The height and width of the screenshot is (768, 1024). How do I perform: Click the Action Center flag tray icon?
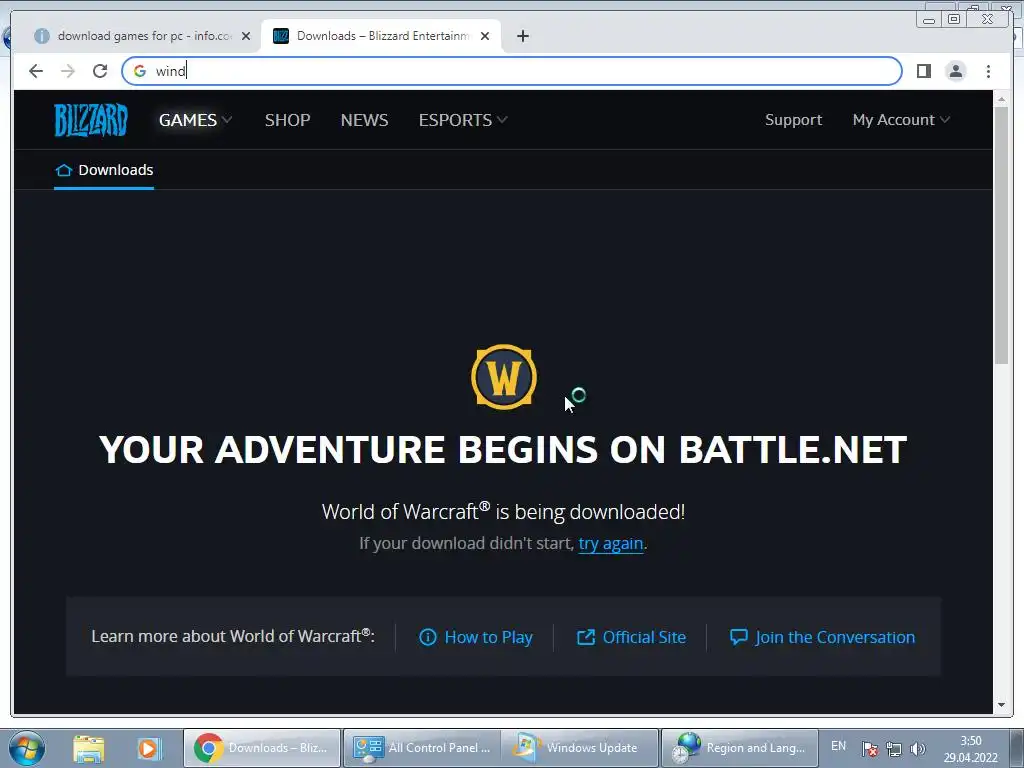[x=869, y=748]
